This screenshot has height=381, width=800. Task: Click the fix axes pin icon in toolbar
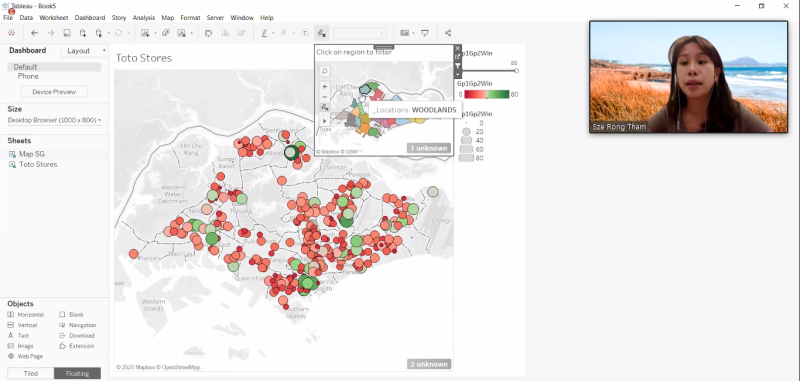[321, 33]
